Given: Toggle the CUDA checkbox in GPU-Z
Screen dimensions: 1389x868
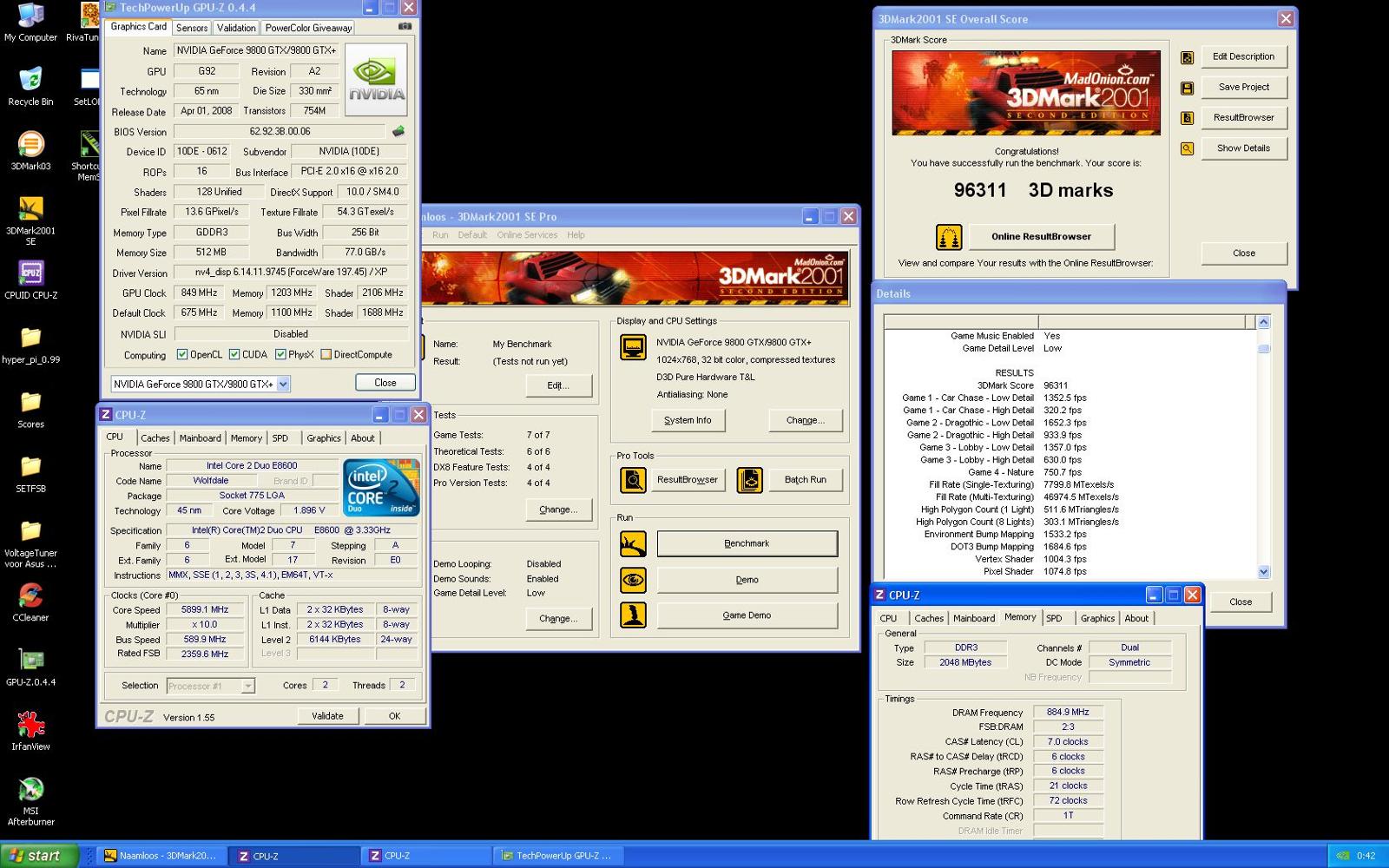Looking at the screenshot, I should click(234, 354).
